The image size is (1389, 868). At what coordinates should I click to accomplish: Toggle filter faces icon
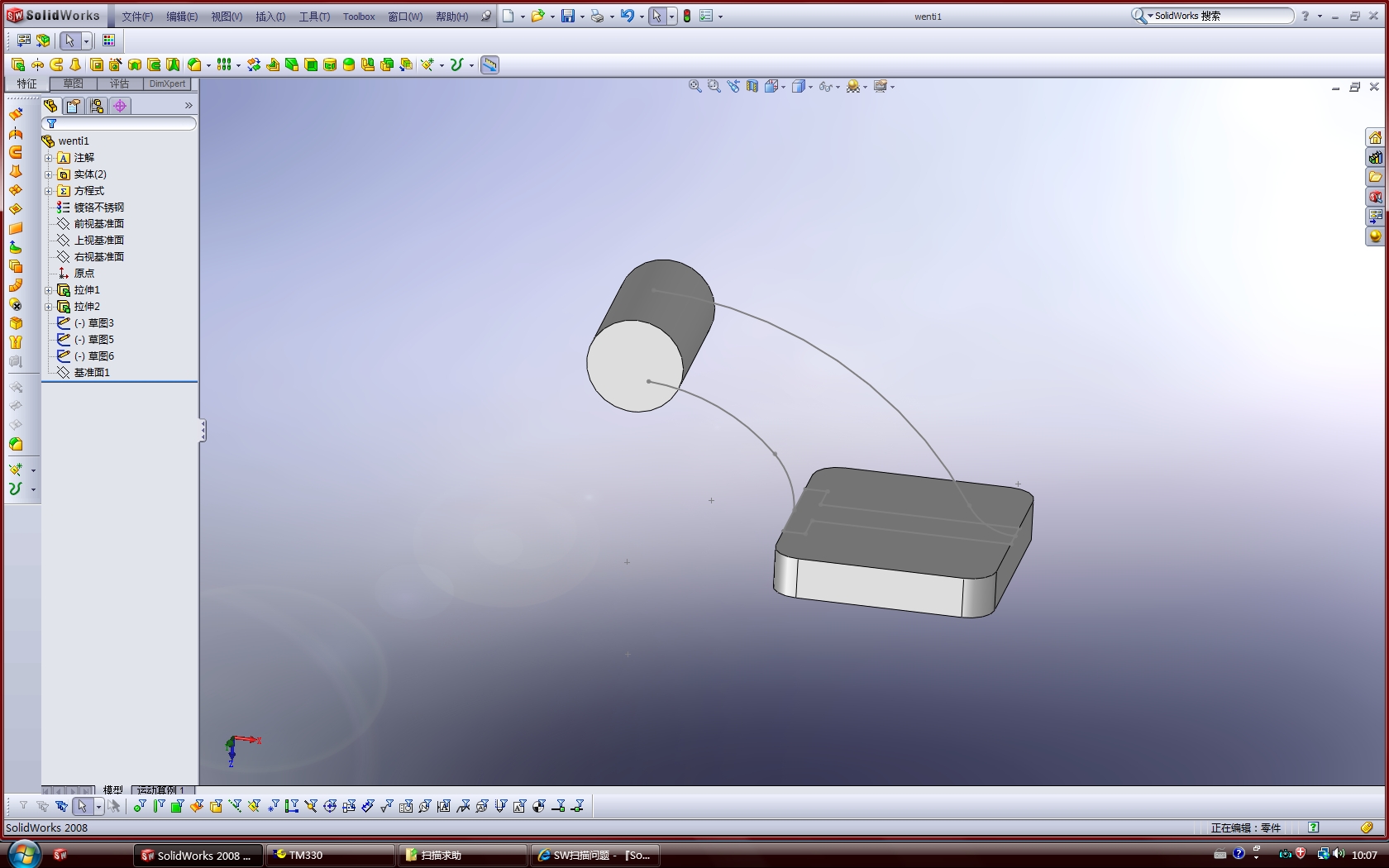click(x=177, y=806)
